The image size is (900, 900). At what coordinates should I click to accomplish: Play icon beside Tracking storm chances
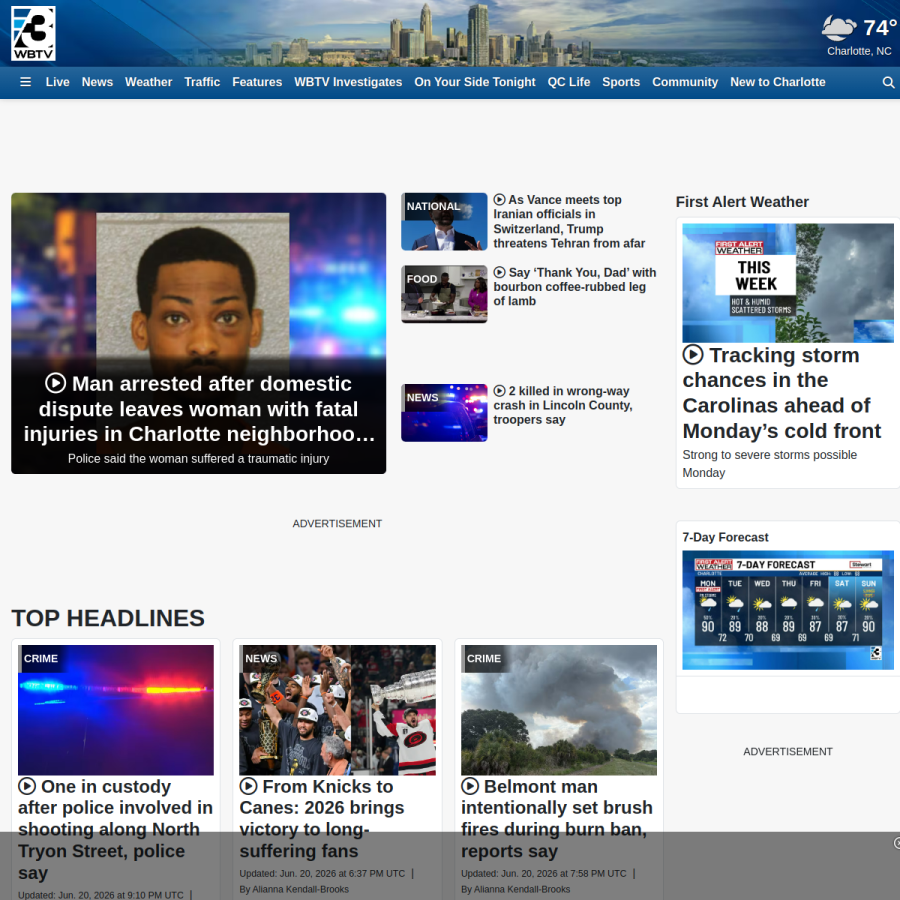693,354
